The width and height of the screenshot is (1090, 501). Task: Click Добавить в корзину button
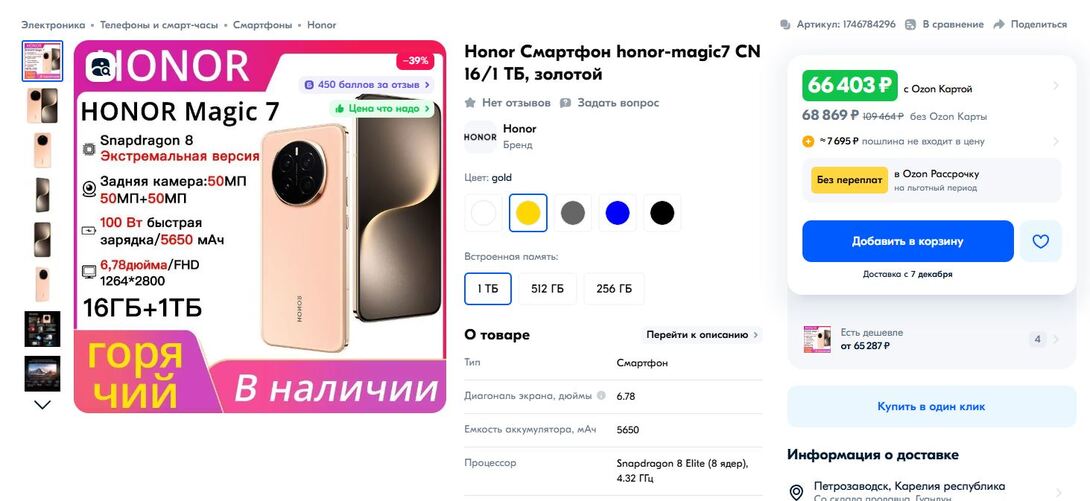(908, 241)
